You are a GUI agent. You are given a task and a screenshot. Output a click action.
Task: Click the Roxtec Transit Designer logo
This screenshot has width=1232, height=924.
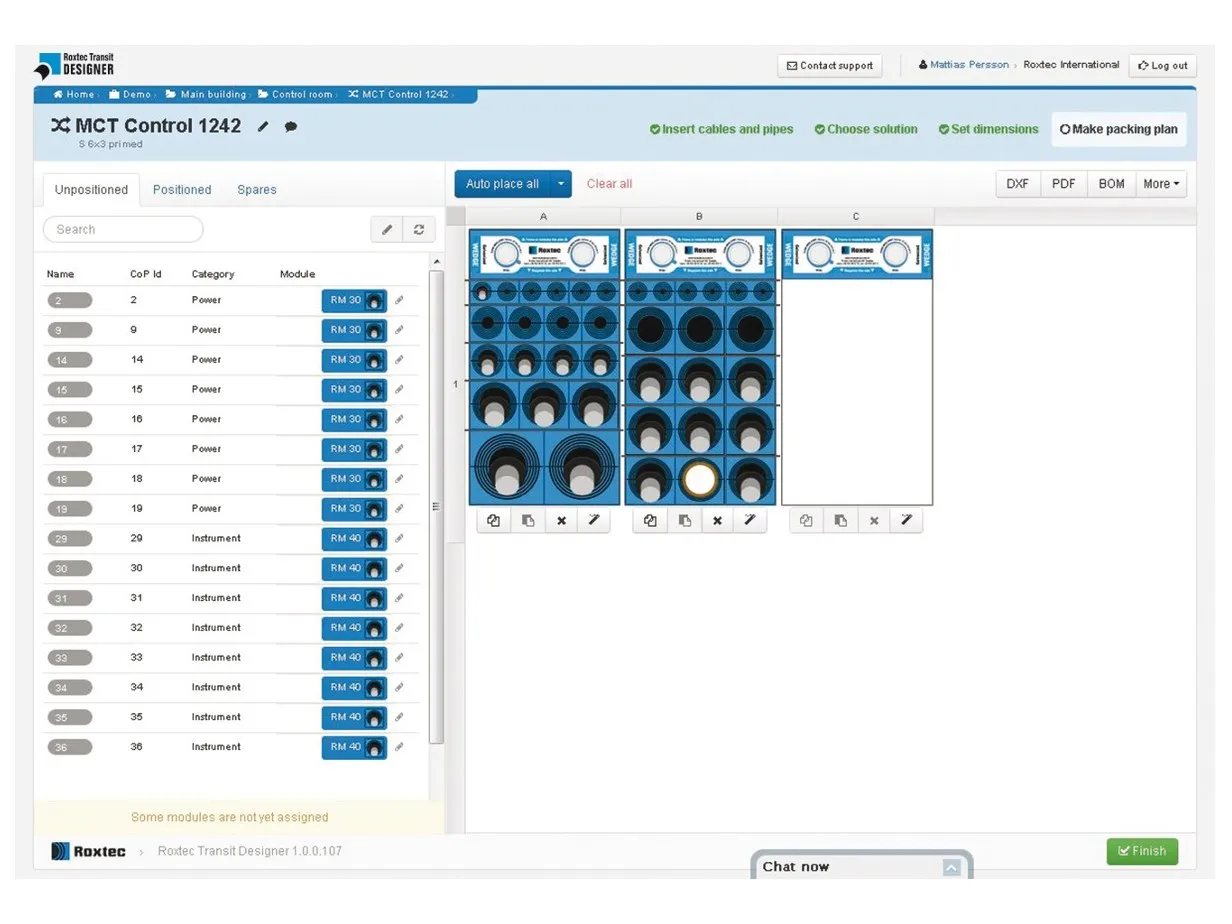[x=74, y=66]
